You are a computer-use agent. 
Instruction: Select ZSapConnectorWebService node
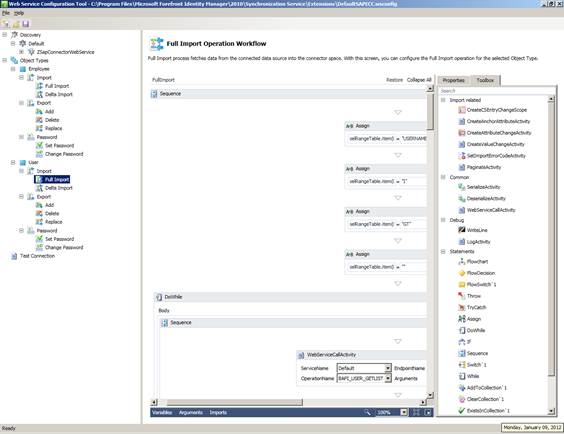pyautogui.click(x=65, y=52)
